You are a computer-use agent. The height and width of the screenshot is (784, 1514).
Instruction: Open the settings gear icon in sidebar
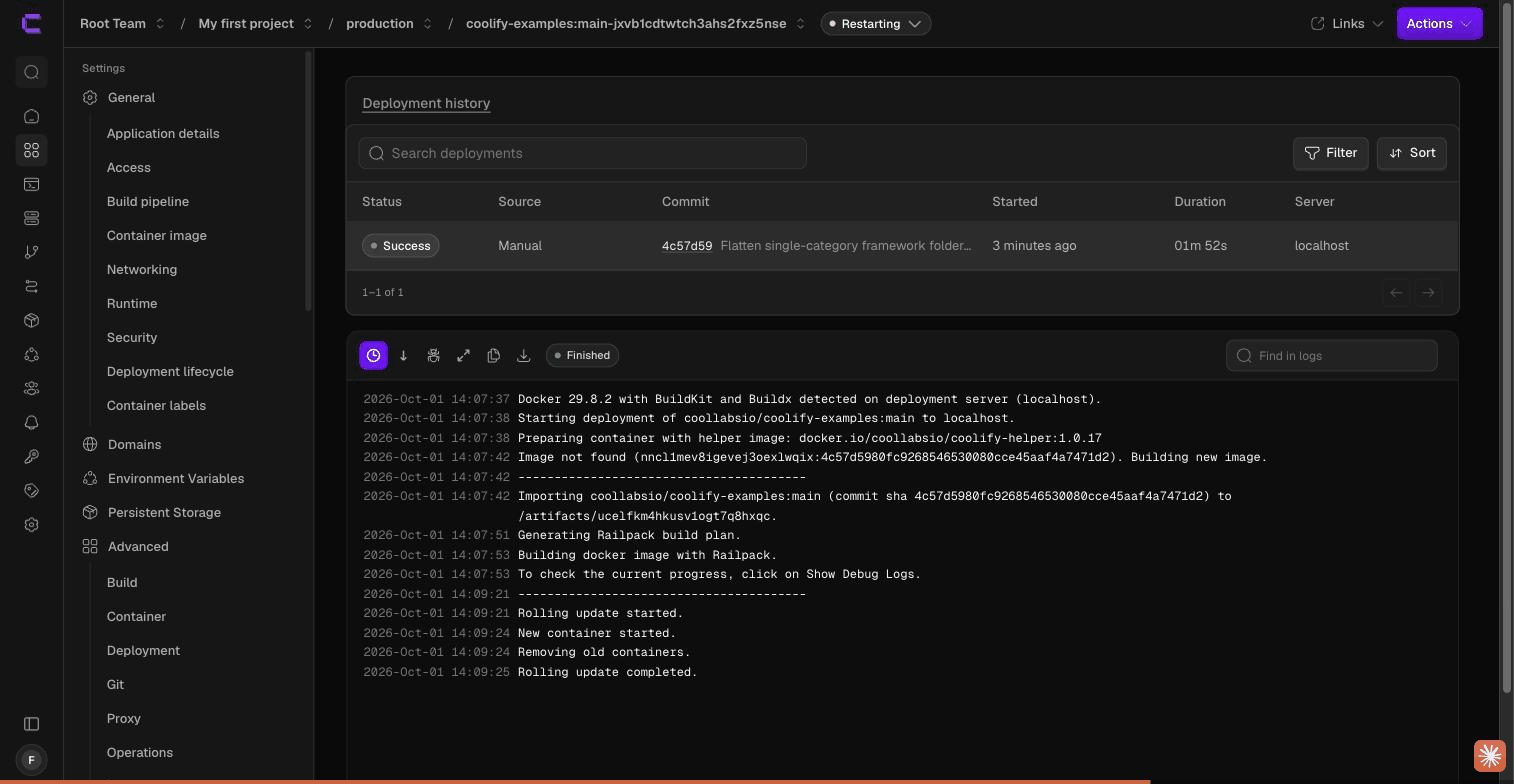[31, 524]
